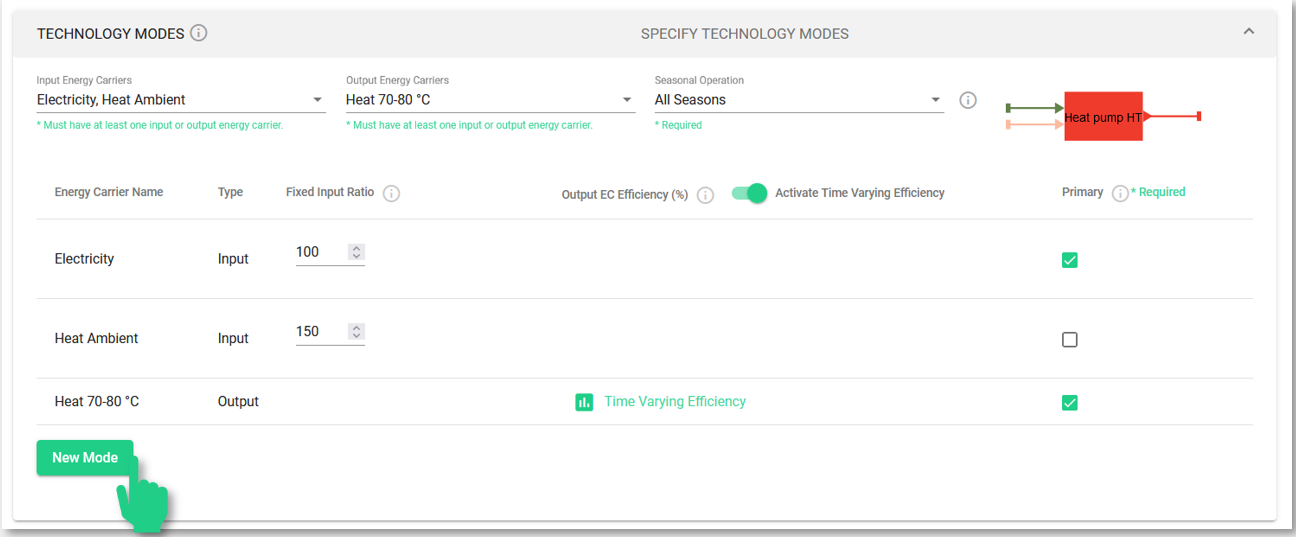Viewport: 1296px width, 537px height.
Task: Click the New Mode button
Action: tap(85, 458)
